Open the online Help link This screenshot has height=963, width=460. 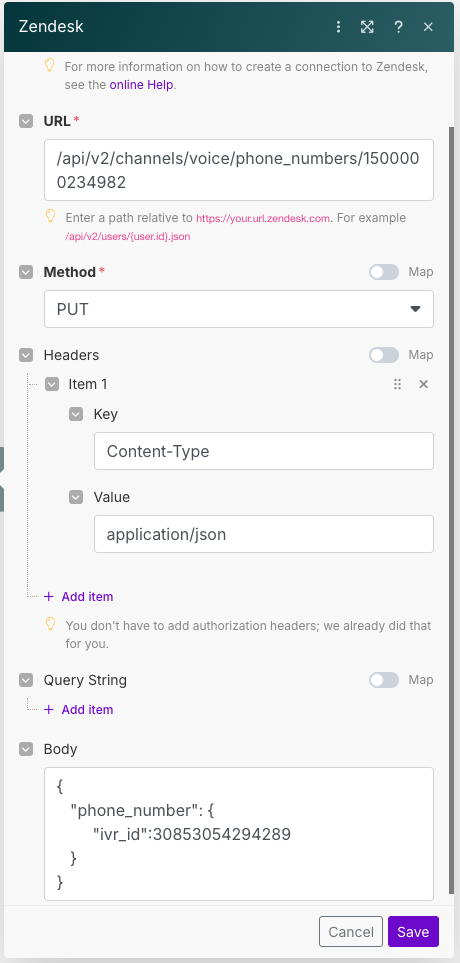(142, 85)
